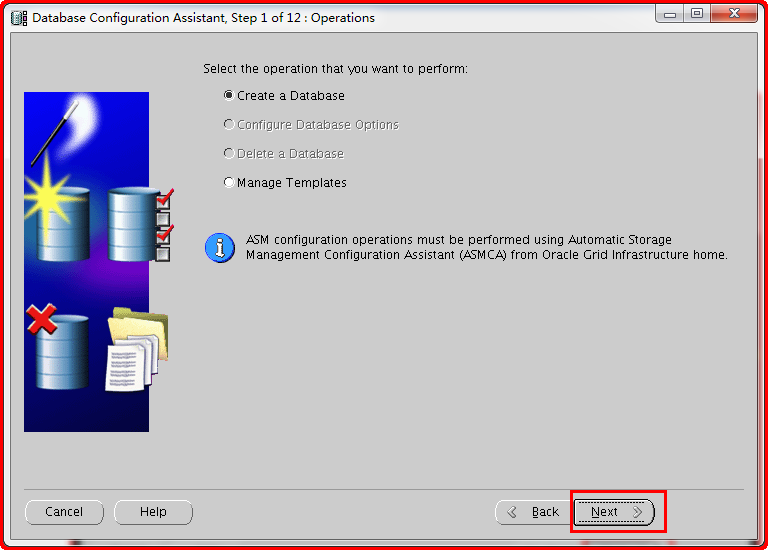Viewport: 768px width, 550px height.
Task: Open the Help dialog
Action: point(153,512)
